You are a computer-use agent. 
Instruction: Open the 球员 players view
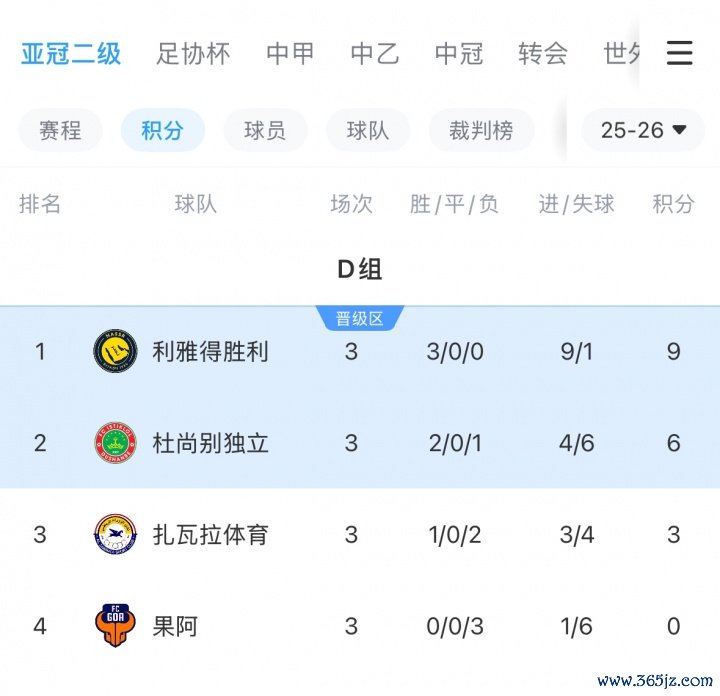click(265, 130)
